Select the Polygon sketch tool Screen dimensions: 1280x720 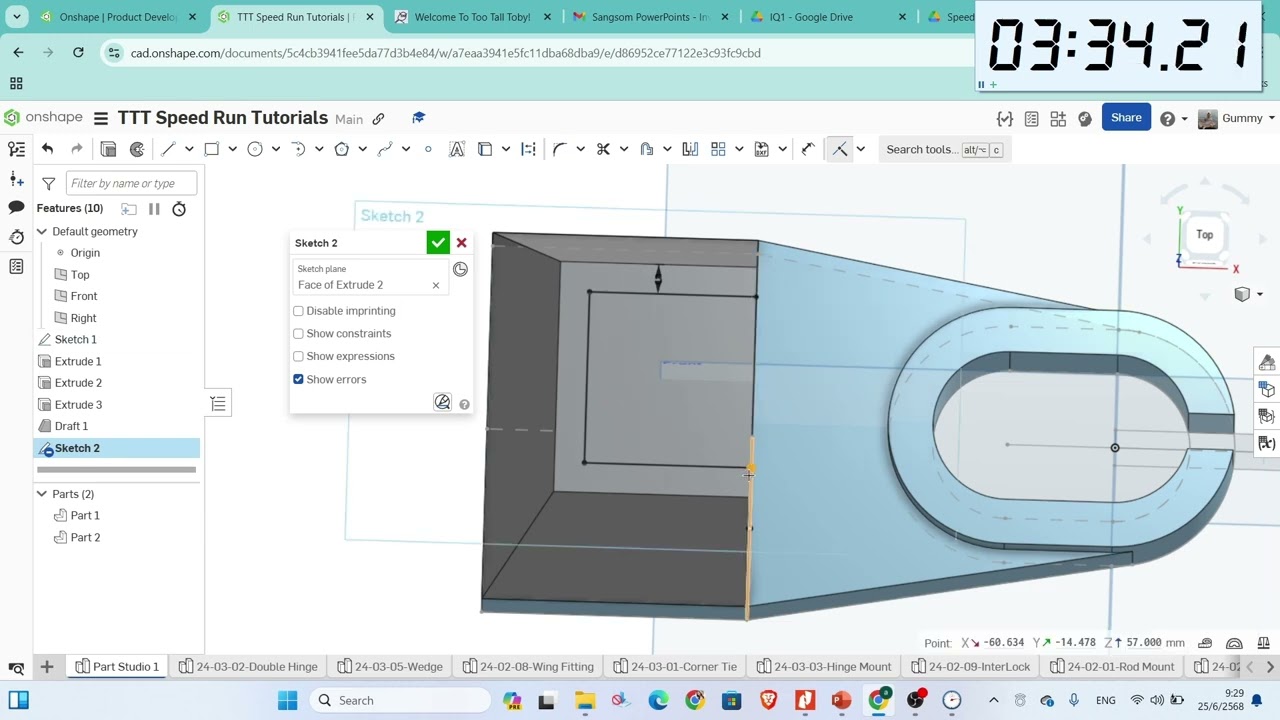click(341, 149)
